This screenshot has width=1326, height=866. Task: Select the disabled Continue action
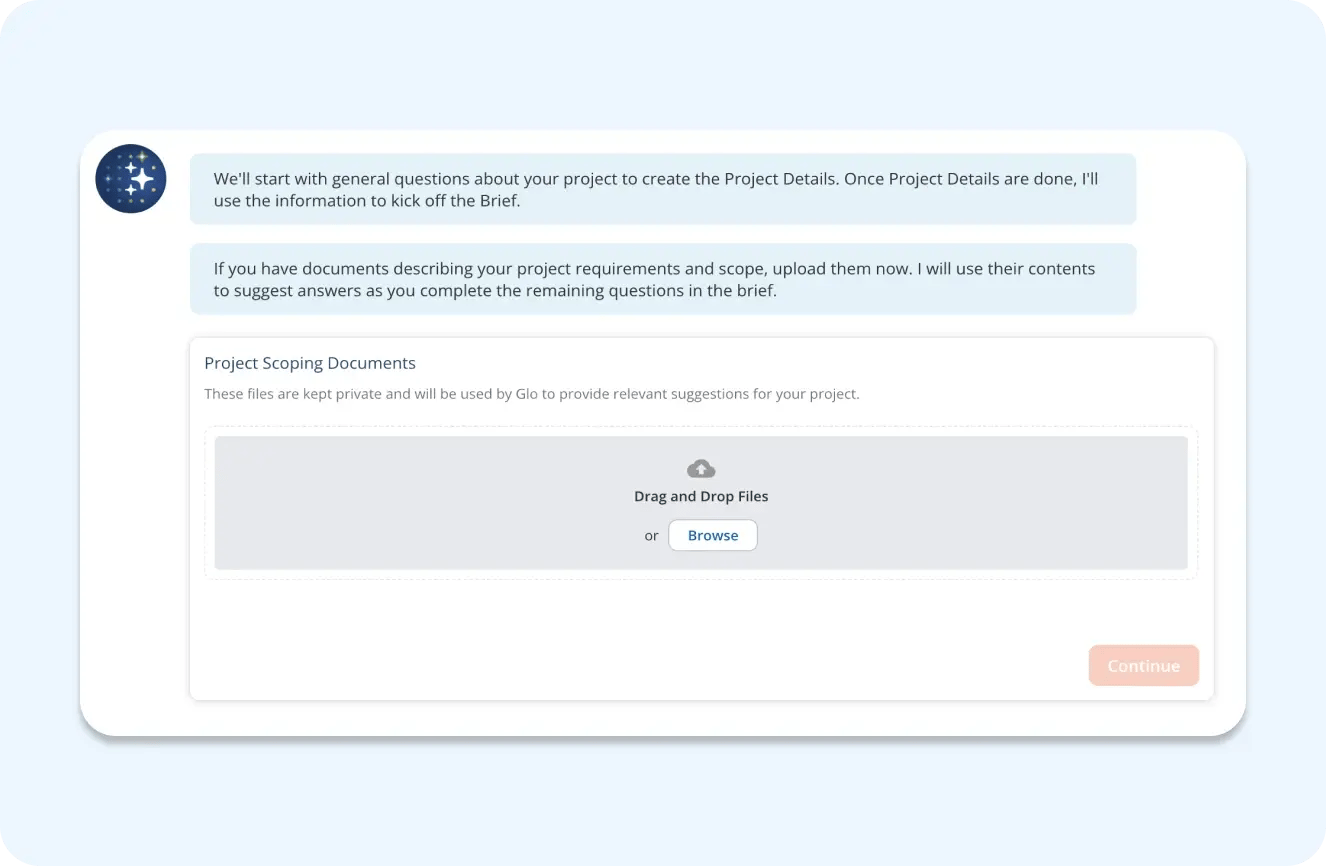[1143, 665]
